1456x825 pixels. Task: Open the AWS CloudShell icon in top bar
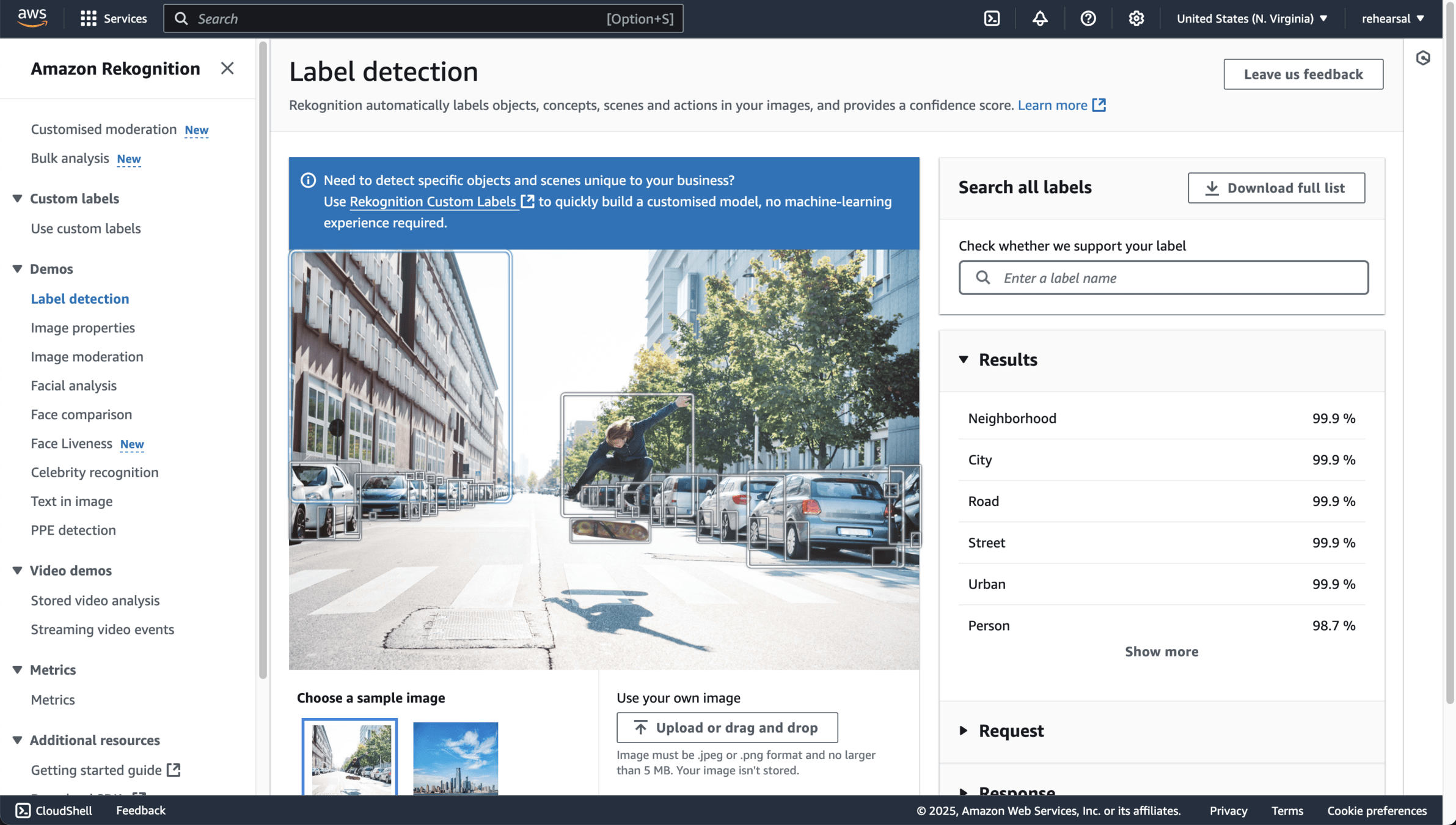click(x=992, y=18)
